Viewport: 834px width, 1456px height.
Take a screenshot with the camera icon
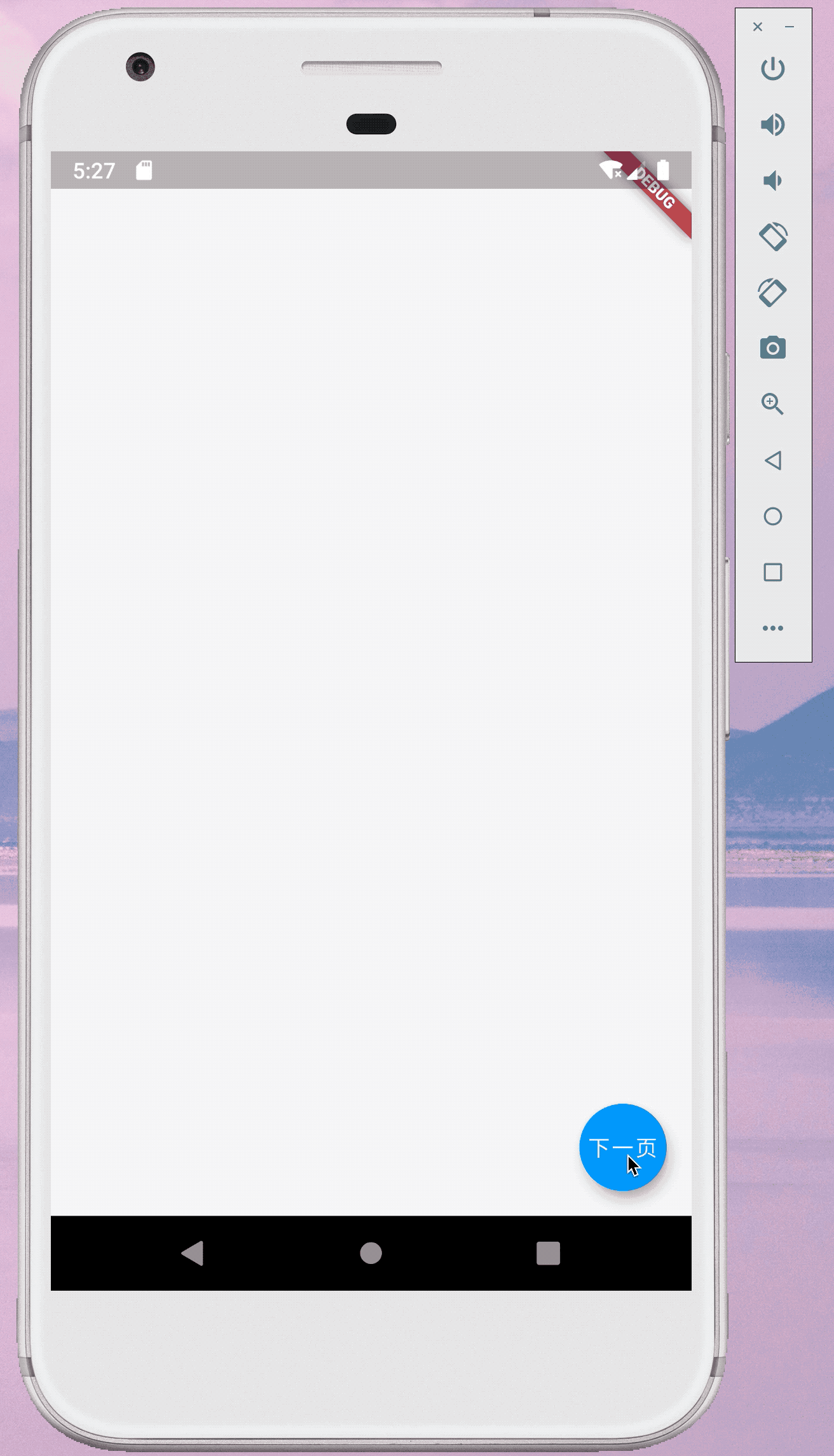coord(773,348)
